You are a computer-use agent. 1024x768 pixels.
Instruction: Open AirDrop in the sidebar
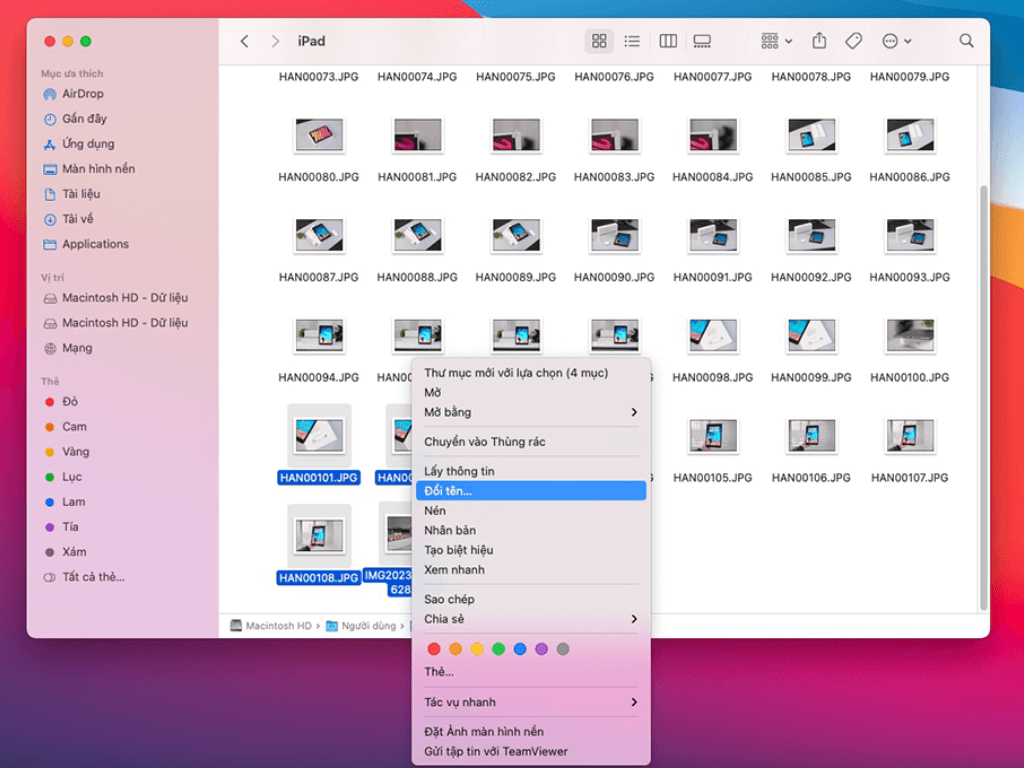pyautogui.click(x=82, y=94)
